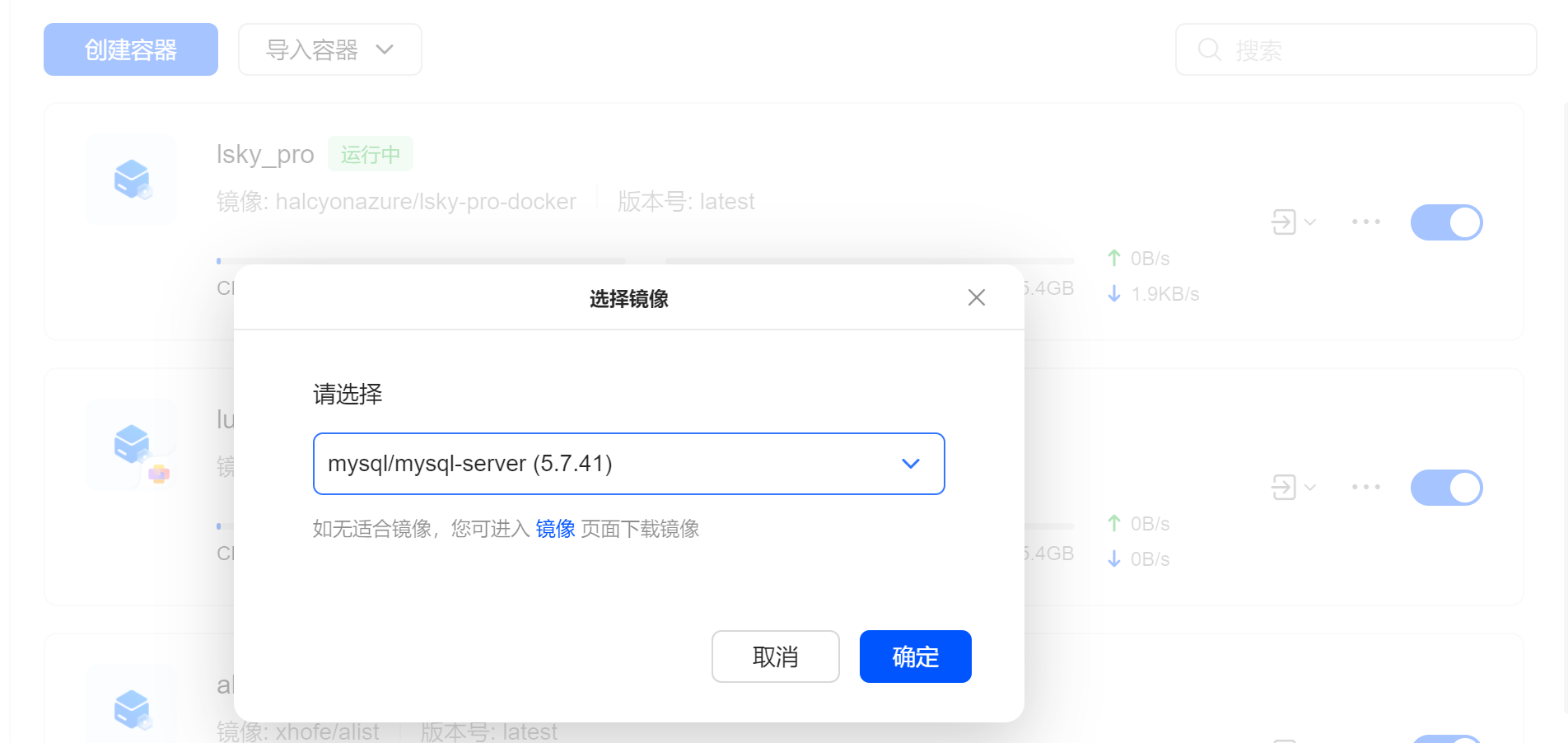
Task: Click the second container's cube icon
Action: [132, 445]
